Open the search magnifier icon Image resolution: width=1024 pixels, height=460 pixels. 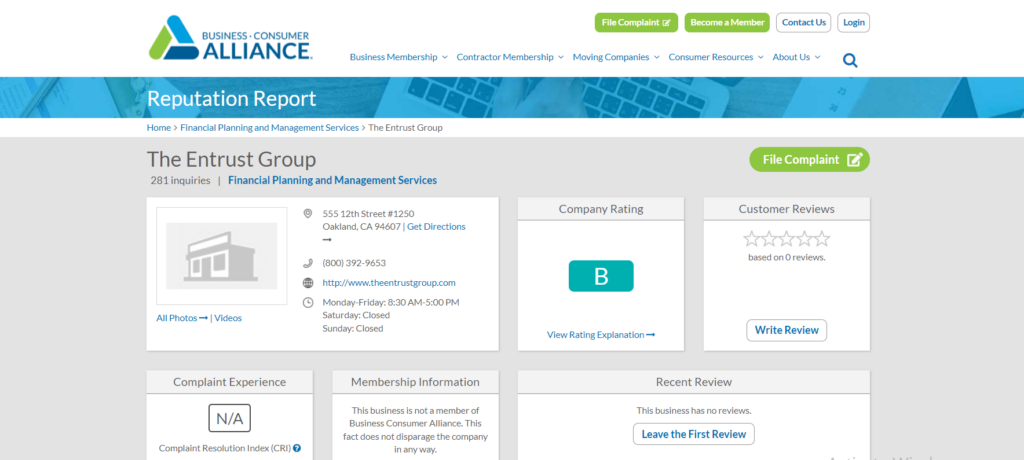[x=850, y=61]
